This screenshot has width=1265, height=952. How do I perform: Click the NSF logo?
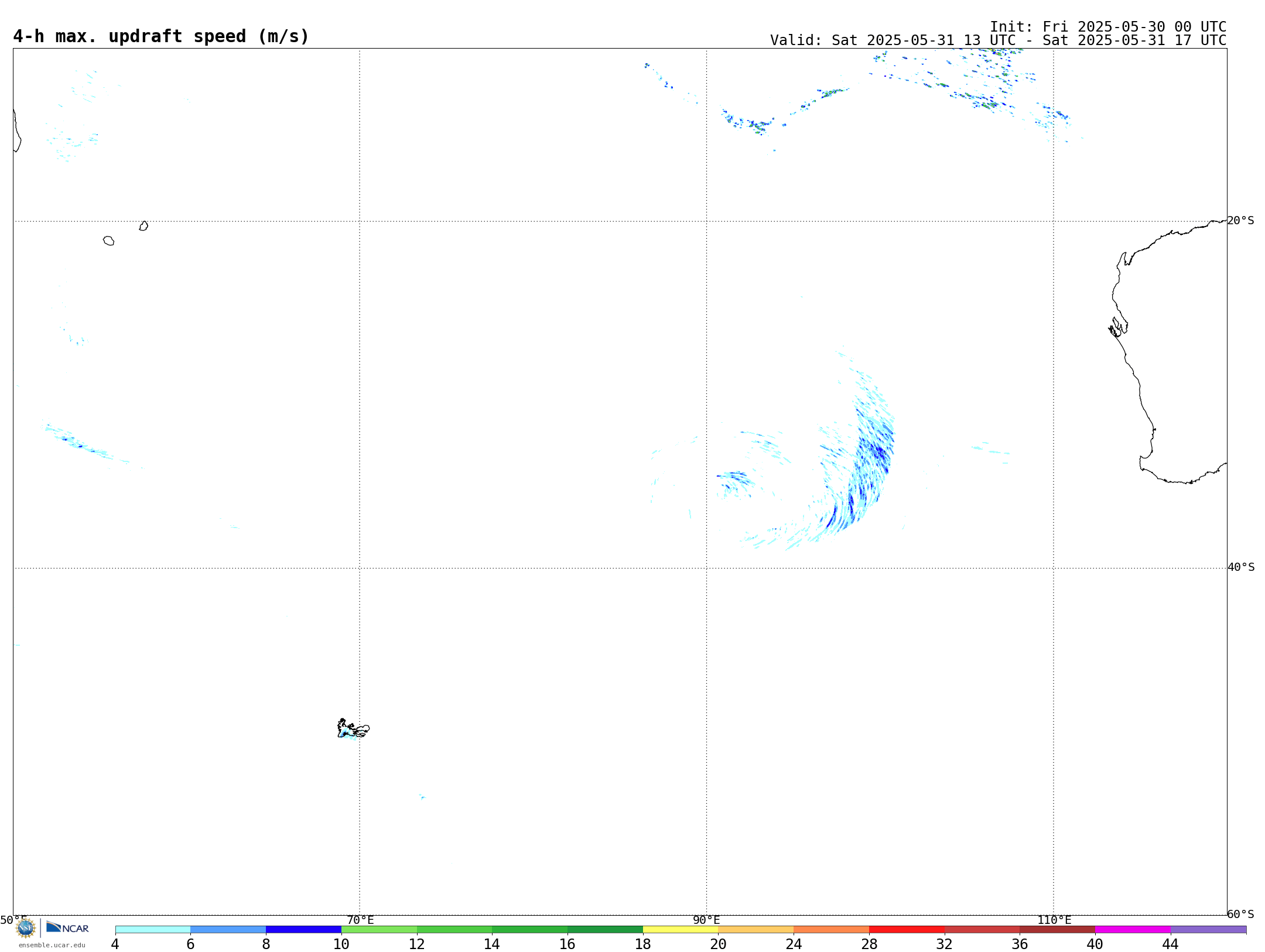[26, 928]
